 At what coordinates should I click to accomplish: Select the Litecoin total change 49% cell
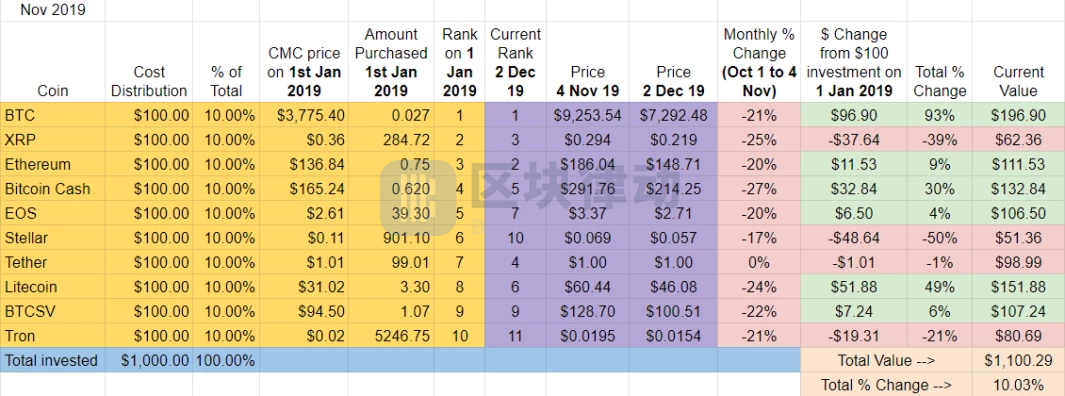(x=940, y=287)
